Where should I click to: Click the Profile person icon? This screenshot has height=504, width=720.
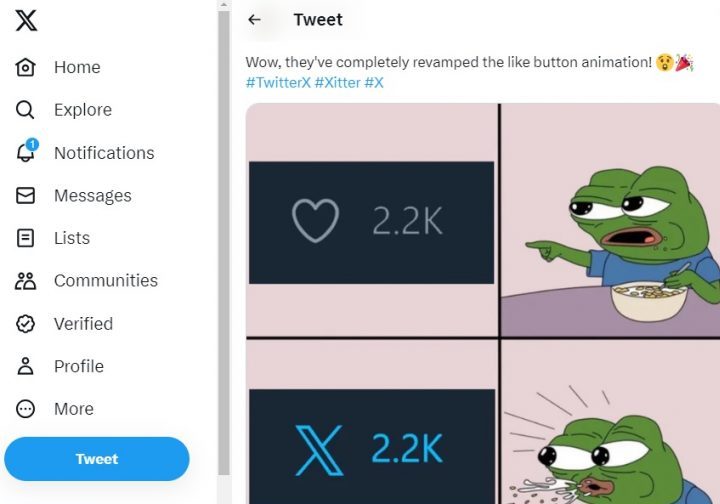(26, 366)
